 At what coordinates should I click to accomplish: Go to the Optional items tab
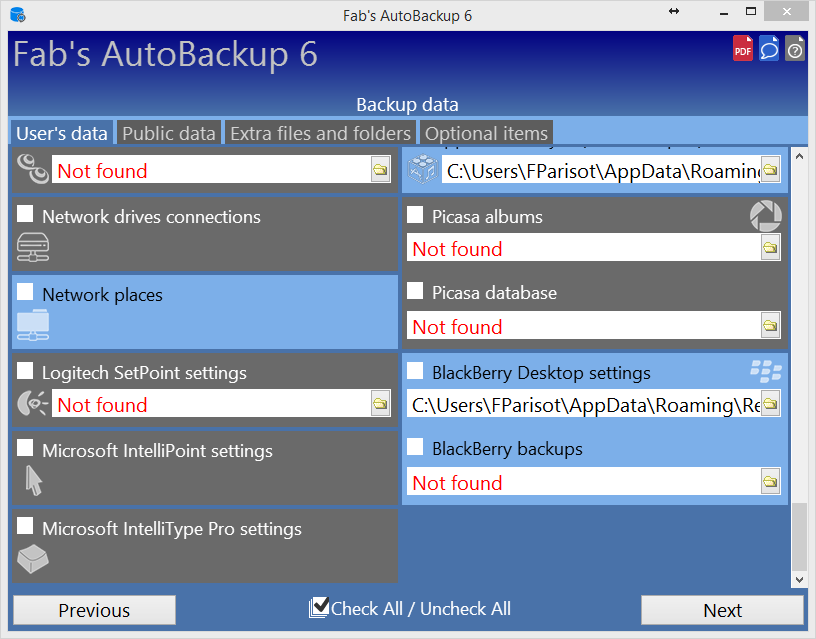pyautogui.click(x=486, y=133)
